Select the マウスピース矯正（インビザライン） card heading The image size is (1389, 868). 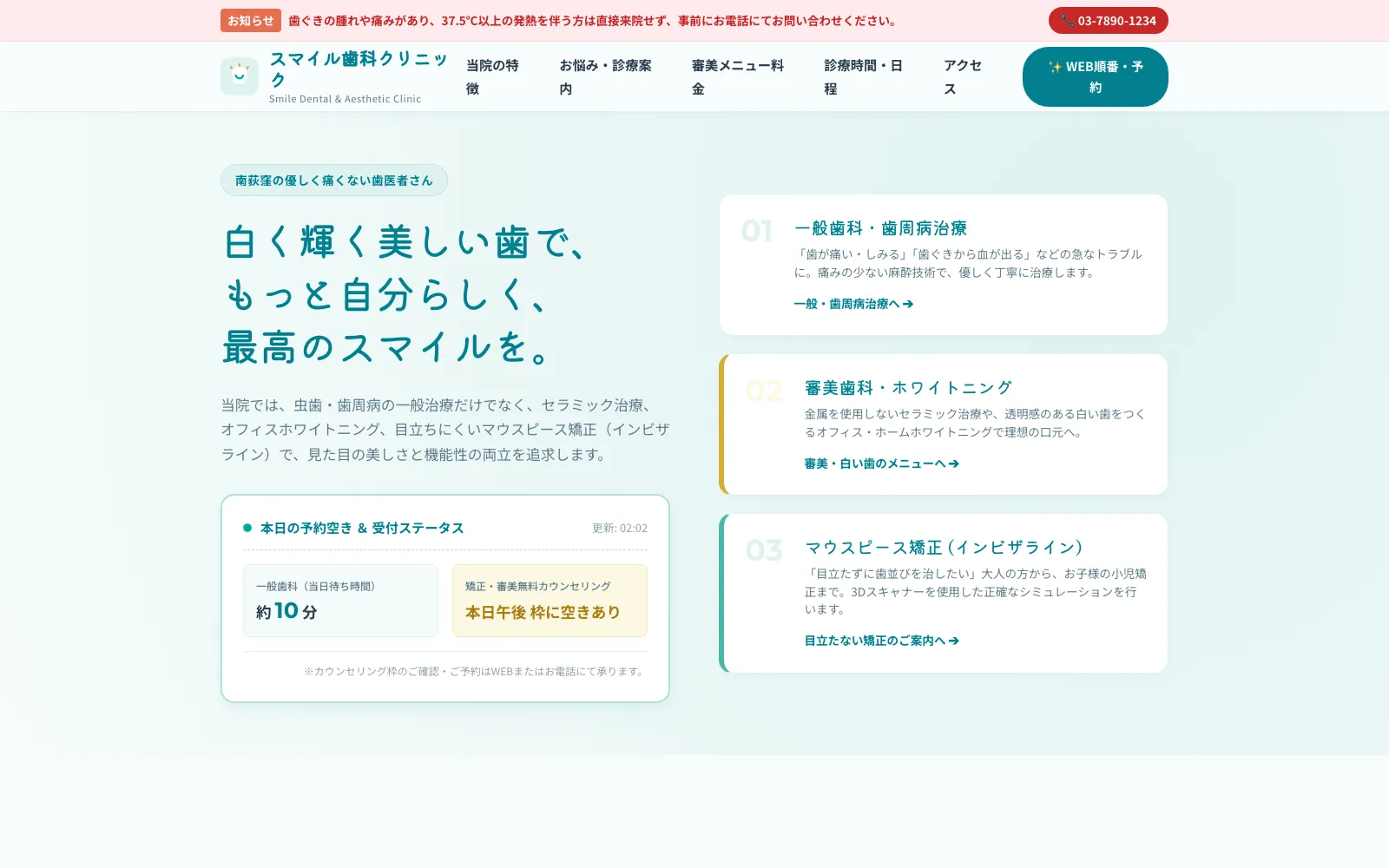pyautogui.click(x=945, y=548)
